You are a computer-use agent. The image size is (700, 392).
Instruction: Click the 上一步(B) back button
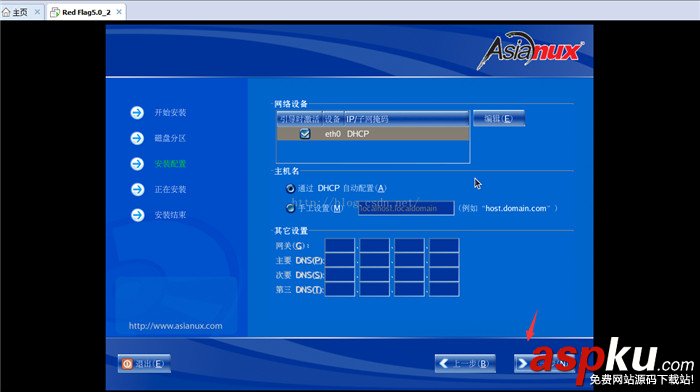click(x=465, y=363)
